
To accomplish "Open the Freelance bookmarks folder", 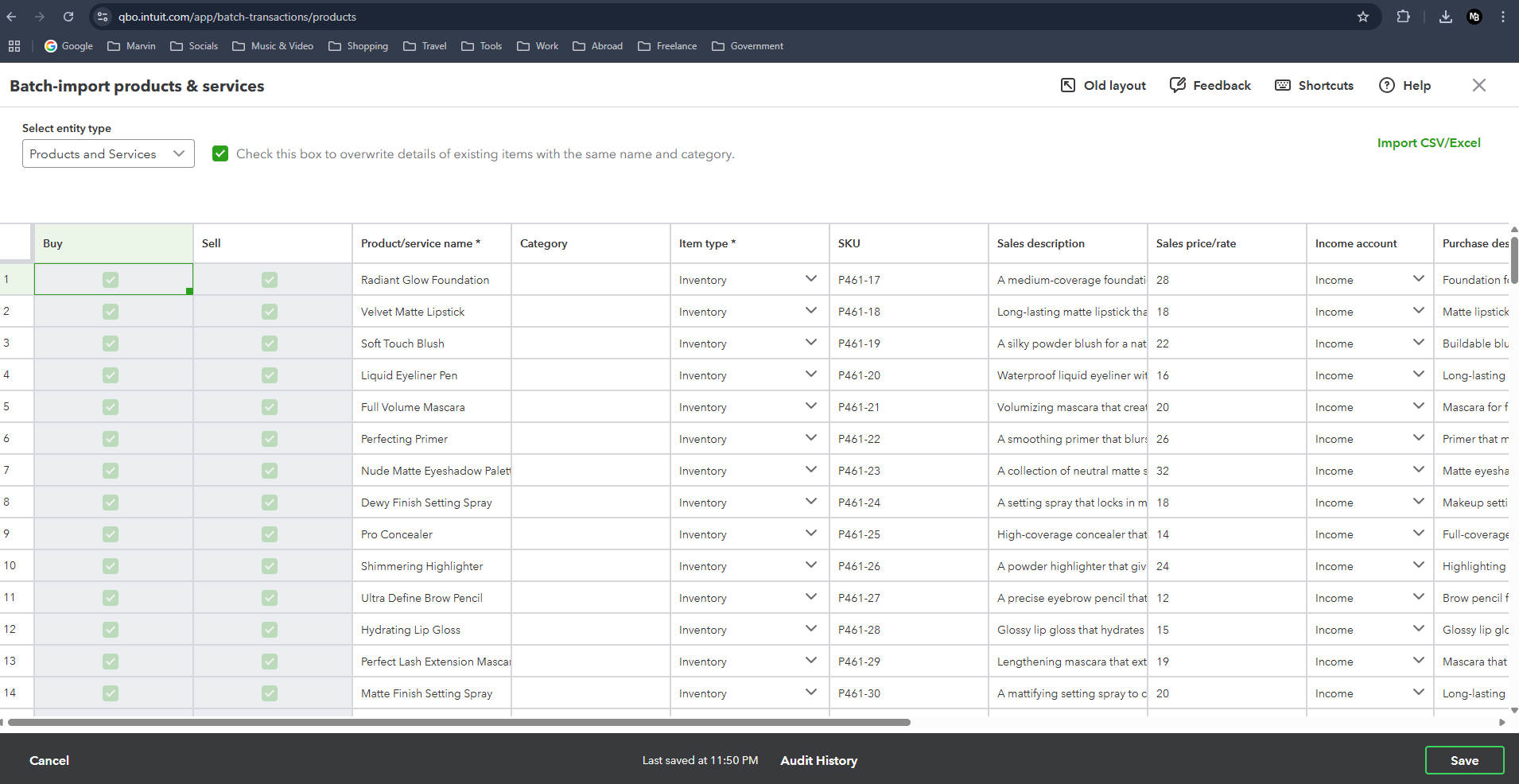I will (x=667, y=46).
